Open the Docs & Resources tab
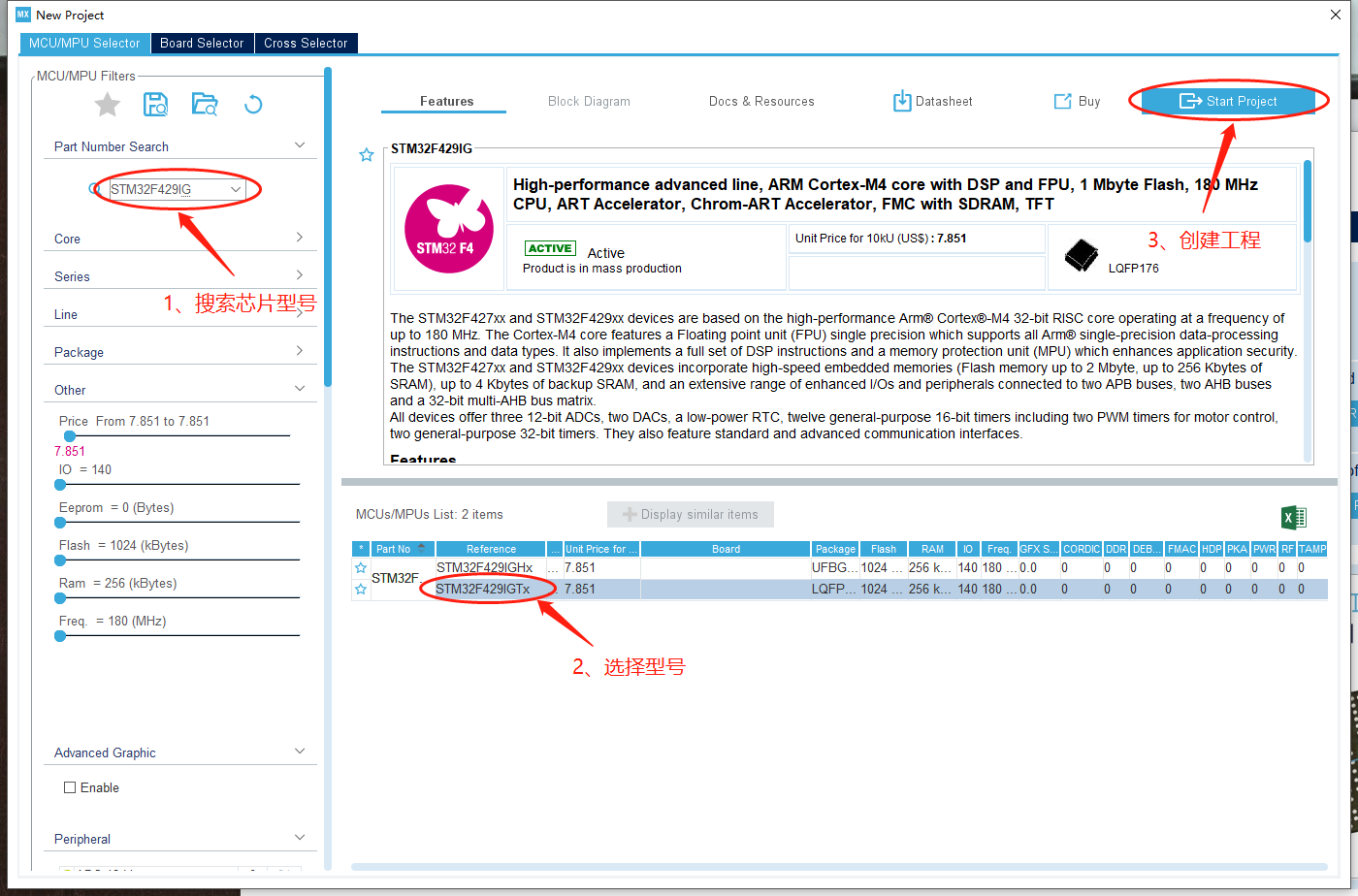1358x896 pixels. click(761, 101)
